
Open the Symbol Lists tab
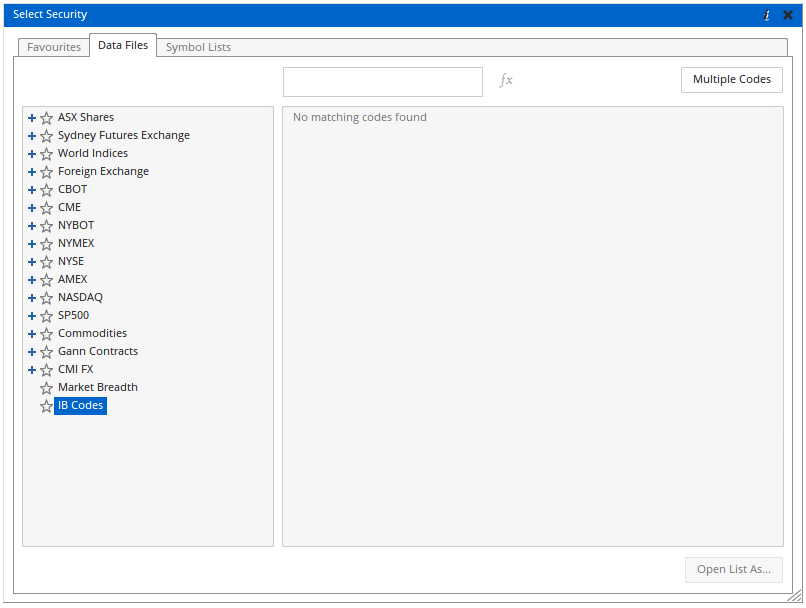coord(198,47)
